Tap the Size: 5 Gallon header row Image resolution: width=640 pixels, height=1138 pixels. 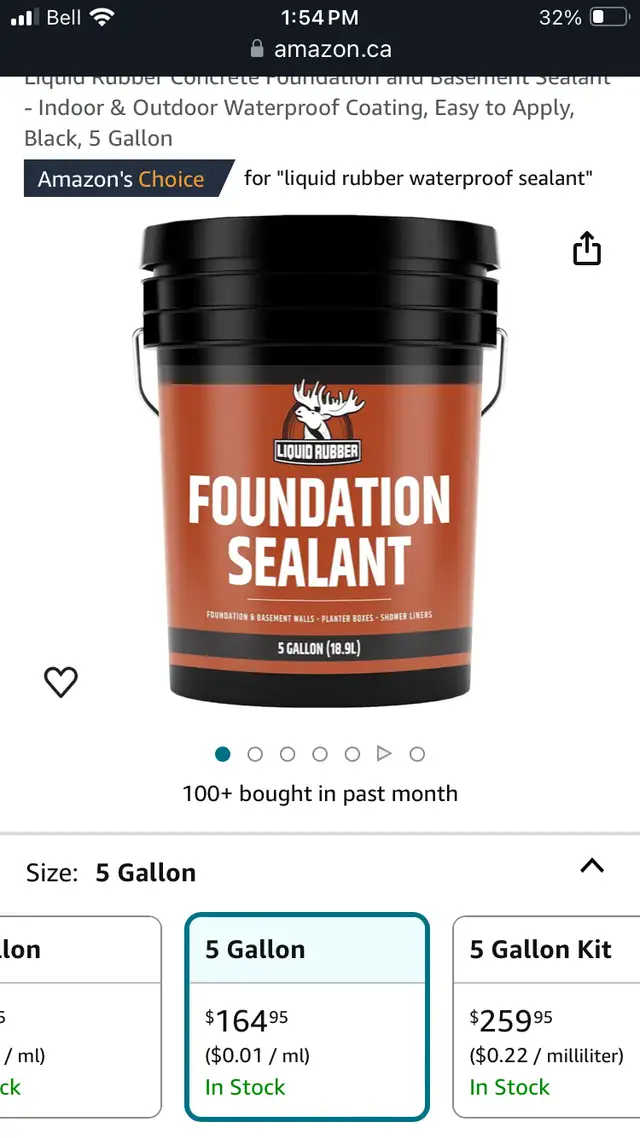tap(320, 872)
